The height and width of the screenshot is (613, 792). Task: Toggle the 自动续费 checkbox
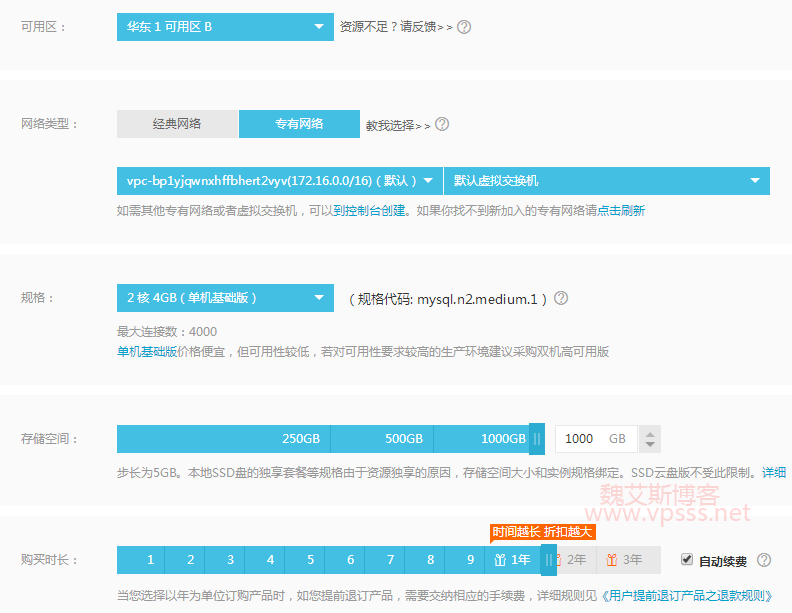pos(686,559)
